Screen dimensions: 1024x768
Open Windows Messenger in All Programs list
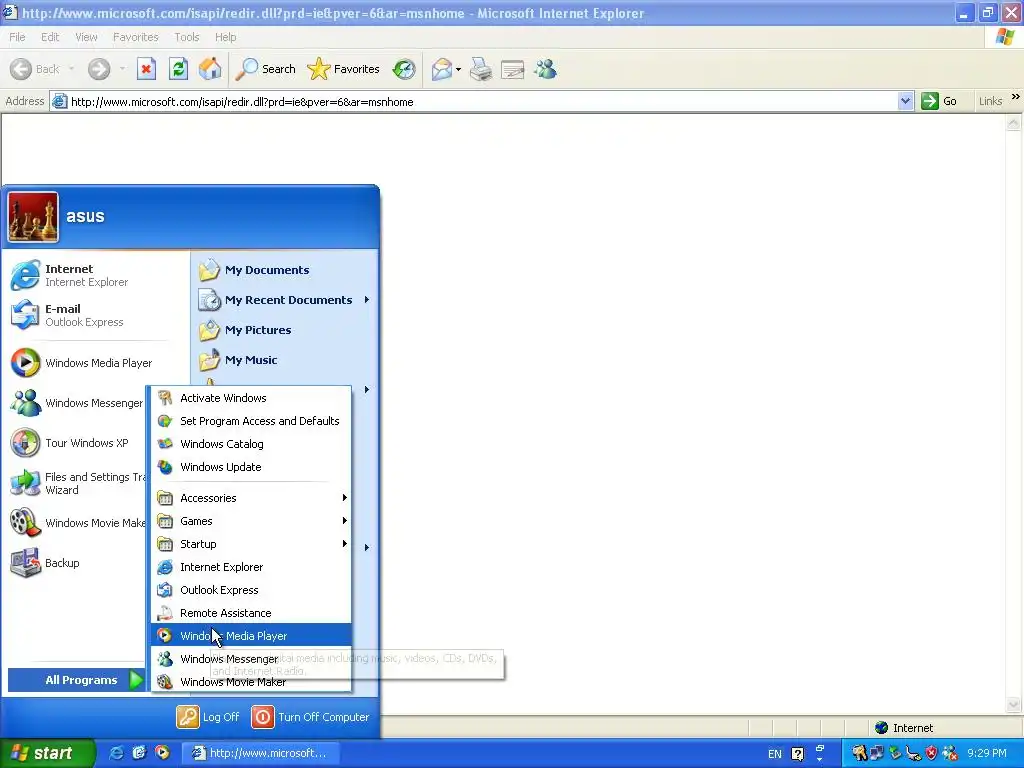pos(251,658)
